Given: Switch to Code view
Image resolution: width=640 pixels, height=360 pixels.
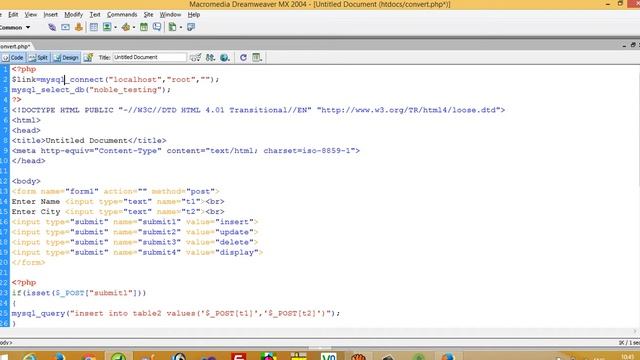Looking at the screenshot, I should pyautogui.click(x=13, y=58).
